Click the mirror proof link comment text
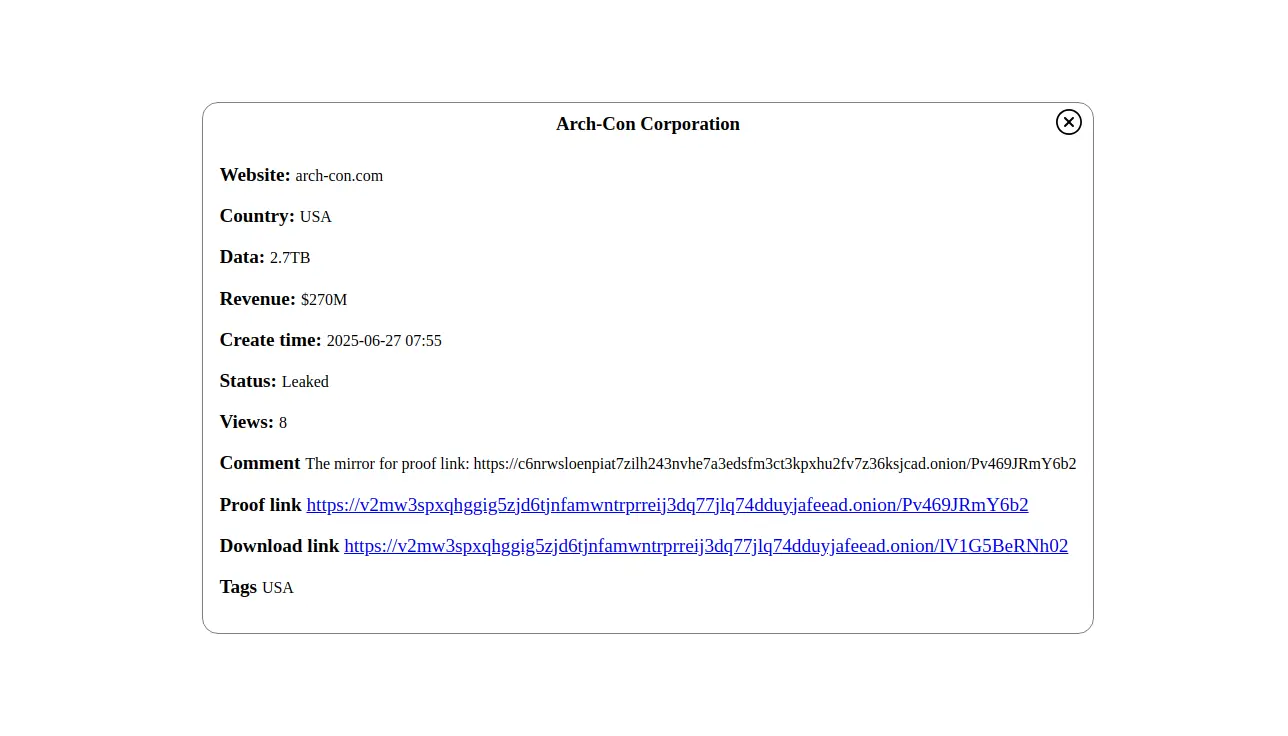The height and width of the screenshot is (736, 1288). tap(690, 464)
